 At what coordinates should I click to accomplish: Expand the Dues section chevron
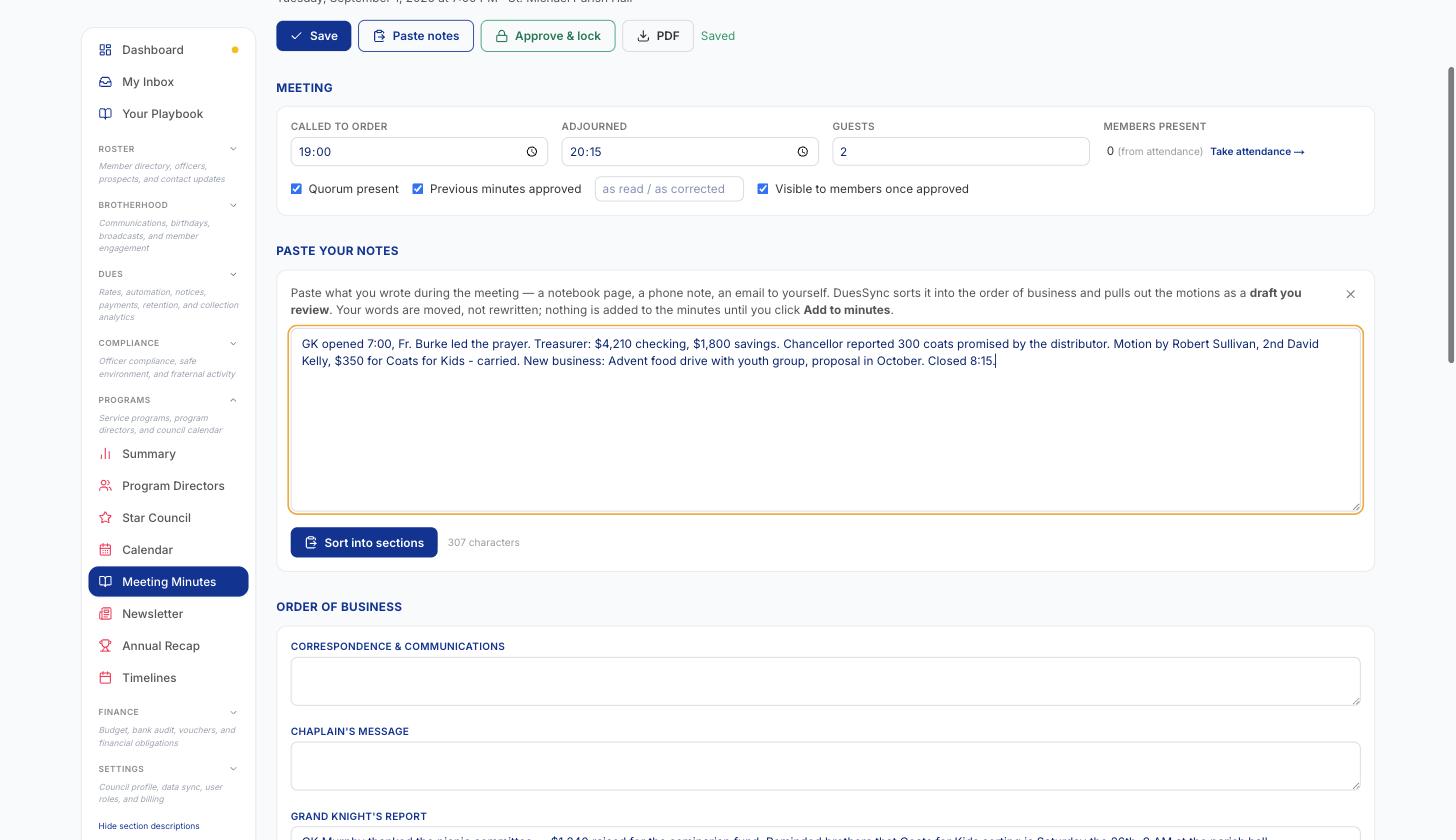[233, 274]
